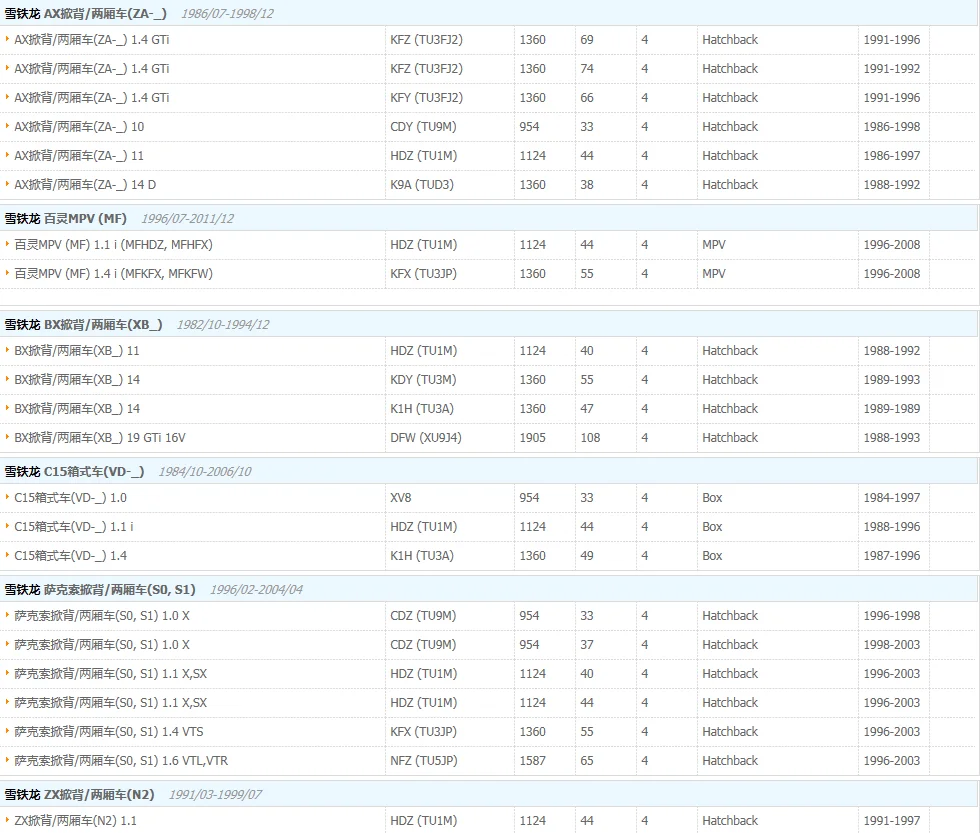Click the engine code DFW (XU9J4)
Viewport: 980px width, 833px height.
[x=426, y=437]
